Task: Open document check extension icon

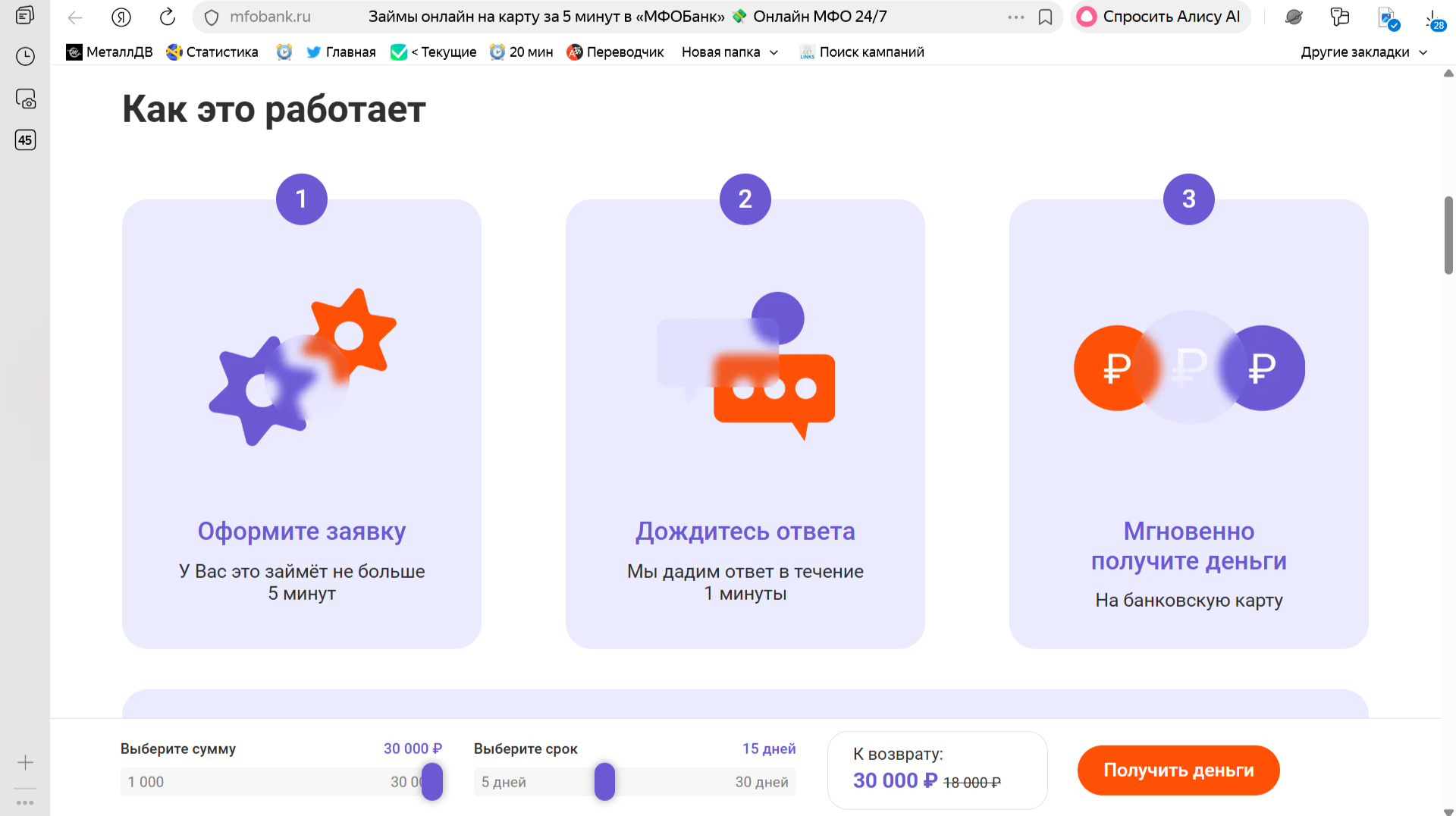Action: 1388,18
